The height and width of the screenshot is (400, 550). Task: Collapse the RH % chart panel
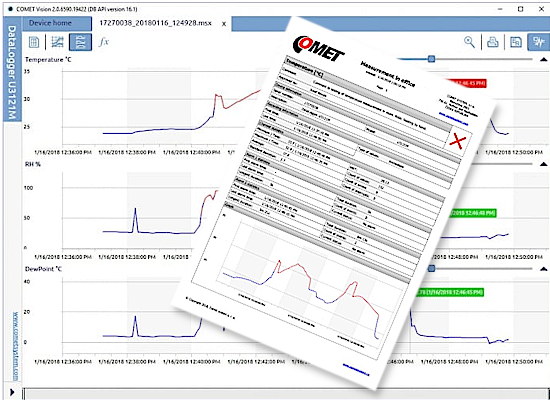(x=543, y=164)
